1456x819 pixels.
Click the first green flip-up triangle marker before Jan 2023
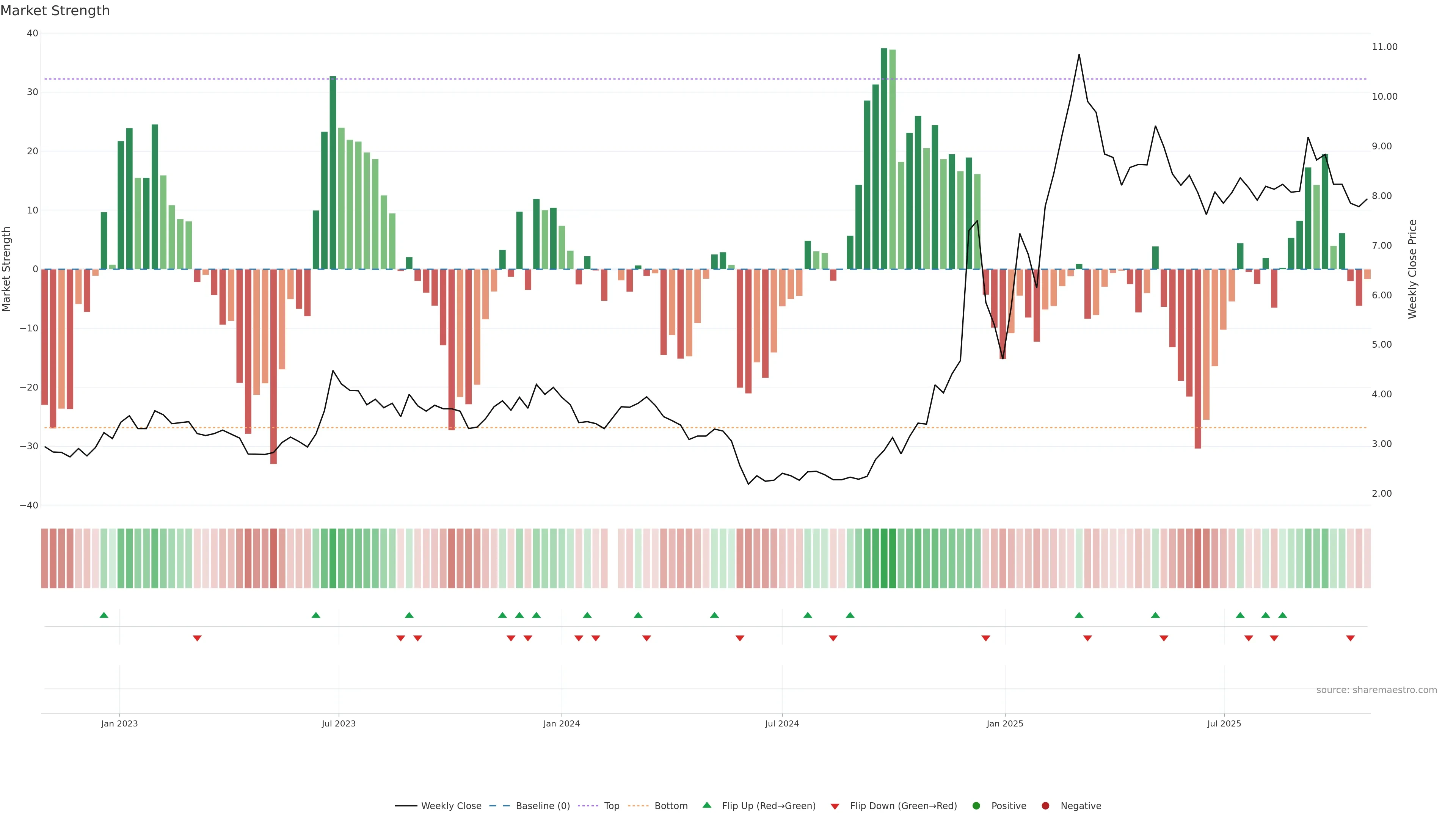tap(104, 615)
